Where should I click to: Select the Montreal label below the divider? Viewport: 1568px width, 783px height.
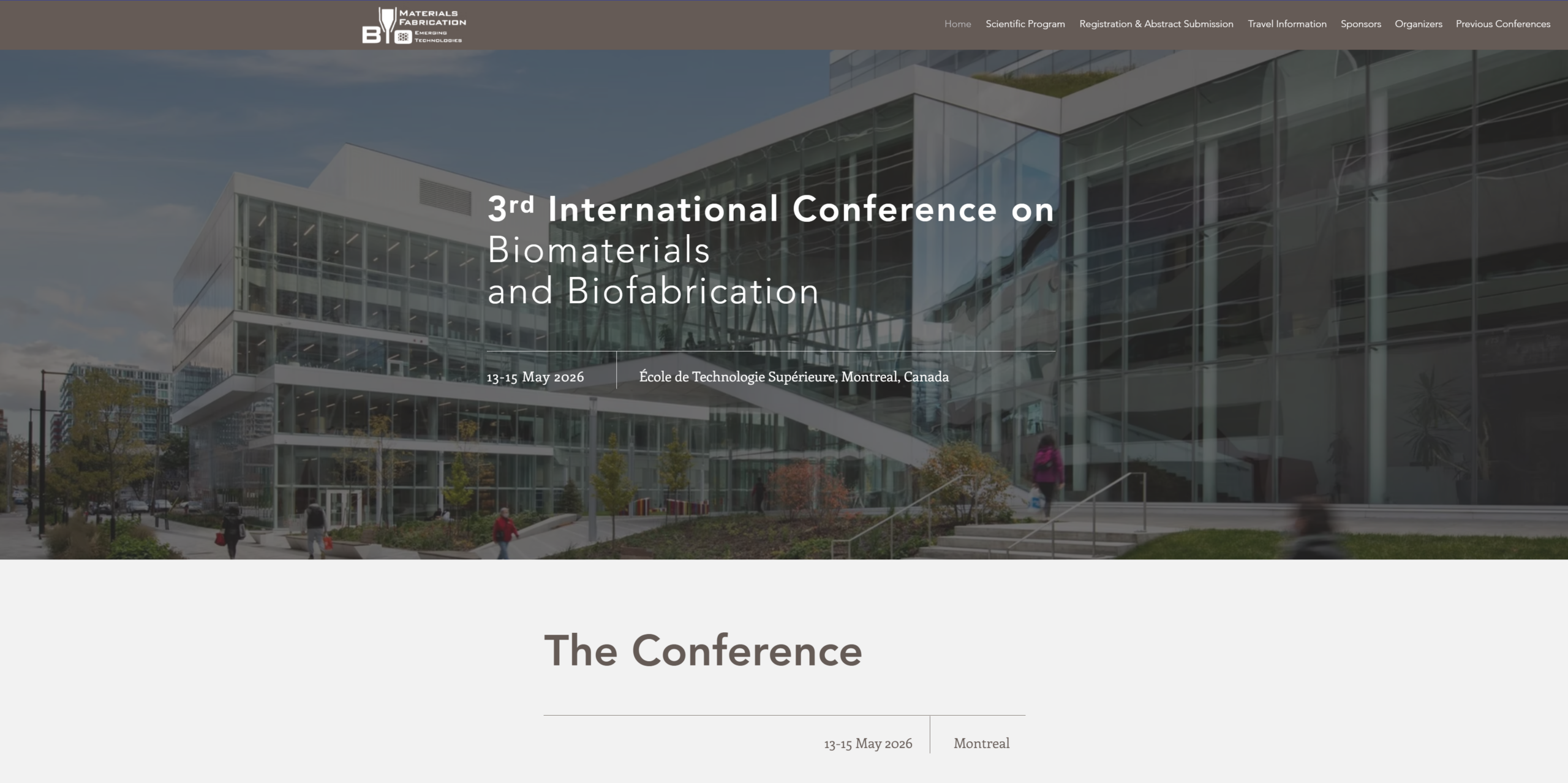point(980,743)
